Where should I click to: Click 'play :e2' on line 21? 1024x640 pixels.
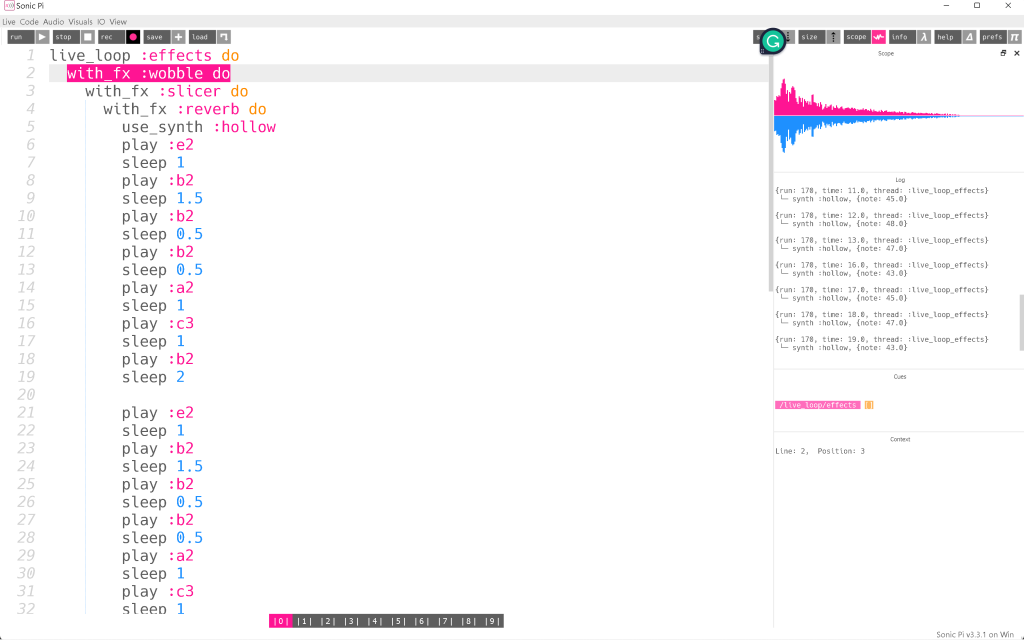157,413
